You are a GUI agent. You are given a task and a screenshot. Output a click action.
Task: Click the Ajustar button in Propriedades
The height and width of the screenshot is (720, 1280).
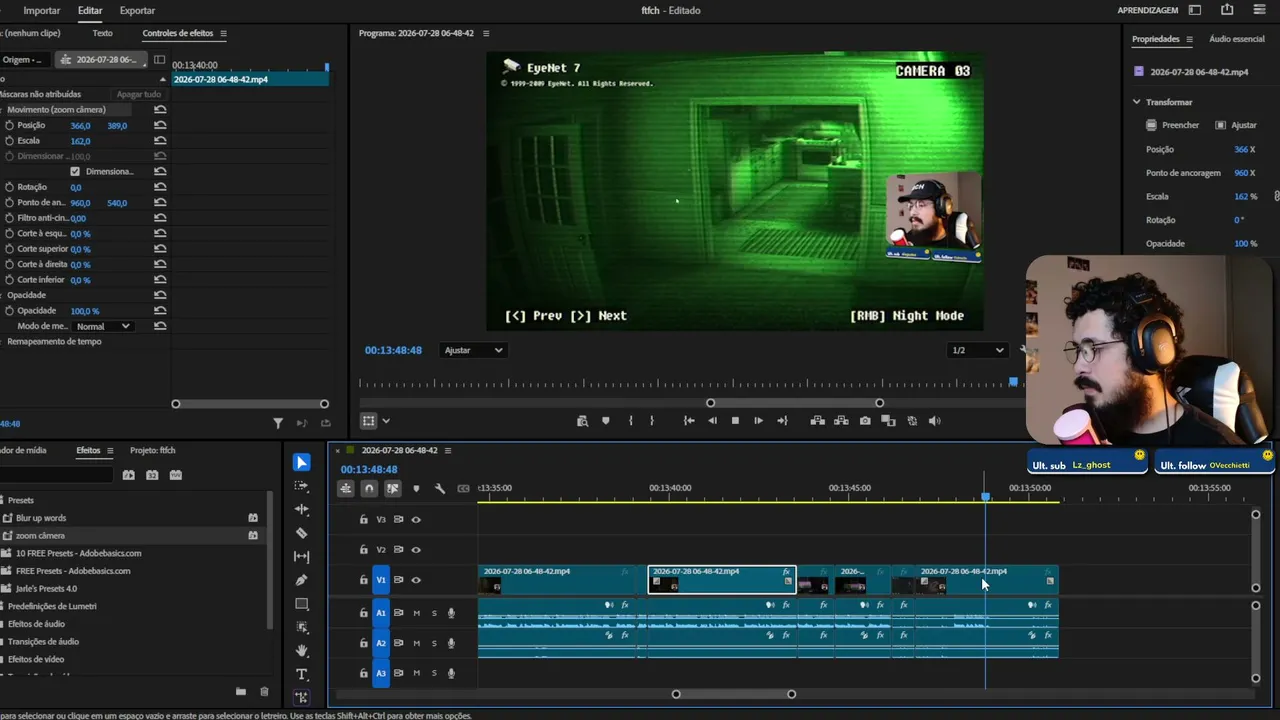click(1236, 125)
